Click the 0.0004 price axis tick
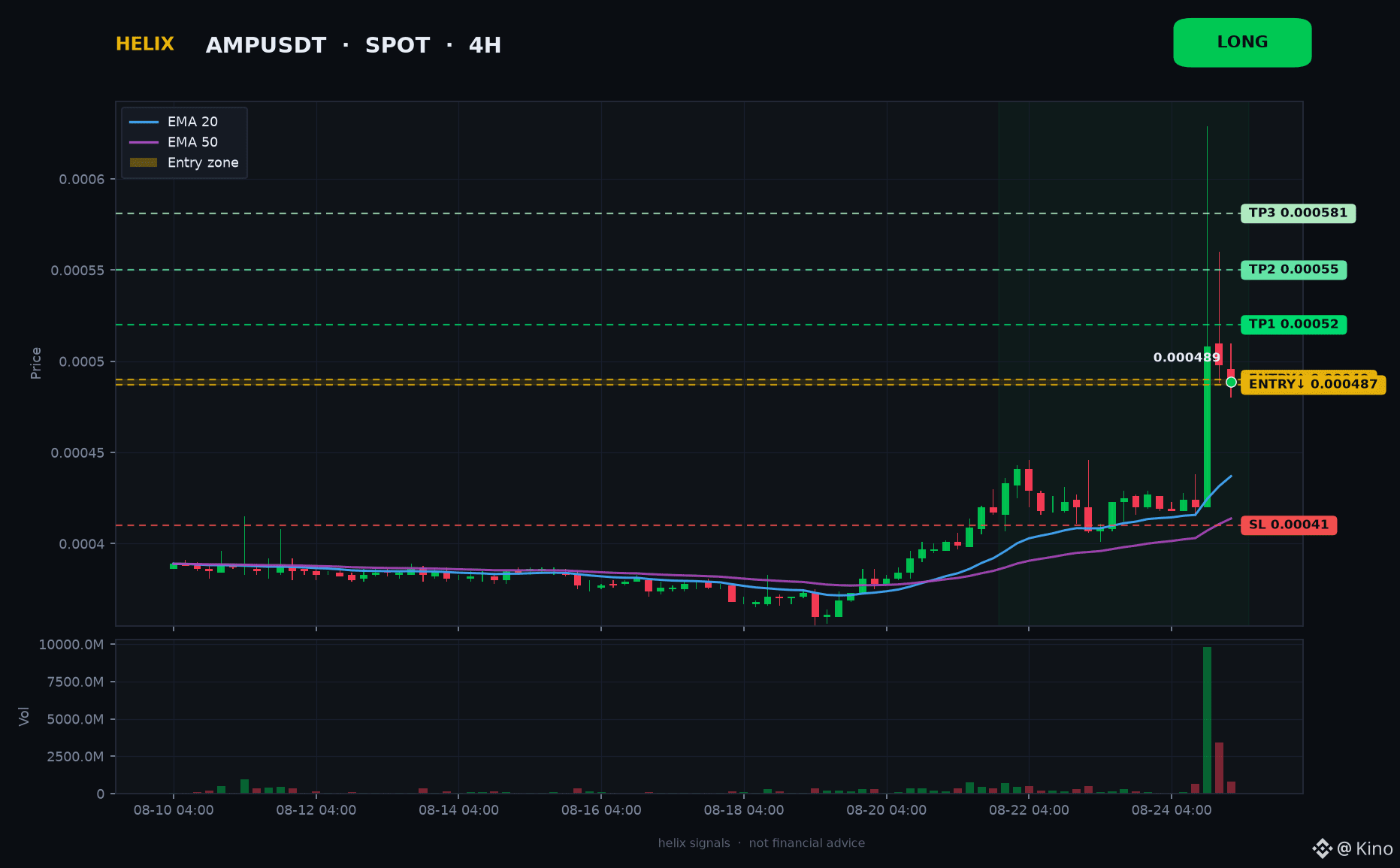The image size is (1400, 868). [x=82, y=544]
